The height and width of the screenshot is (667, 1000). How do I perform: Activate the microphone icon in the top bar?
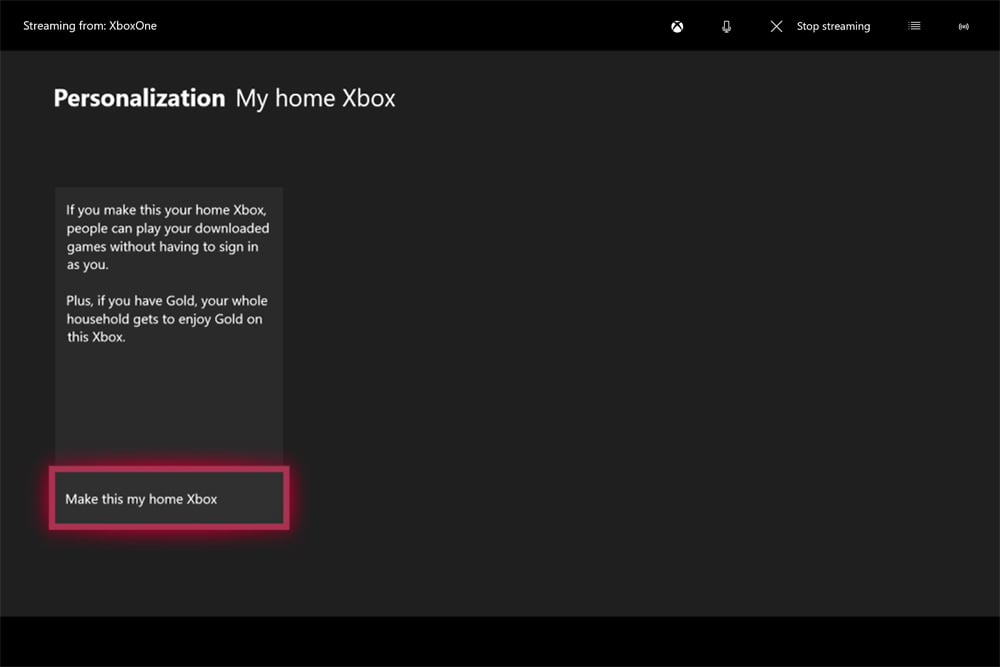coord(726,26)
